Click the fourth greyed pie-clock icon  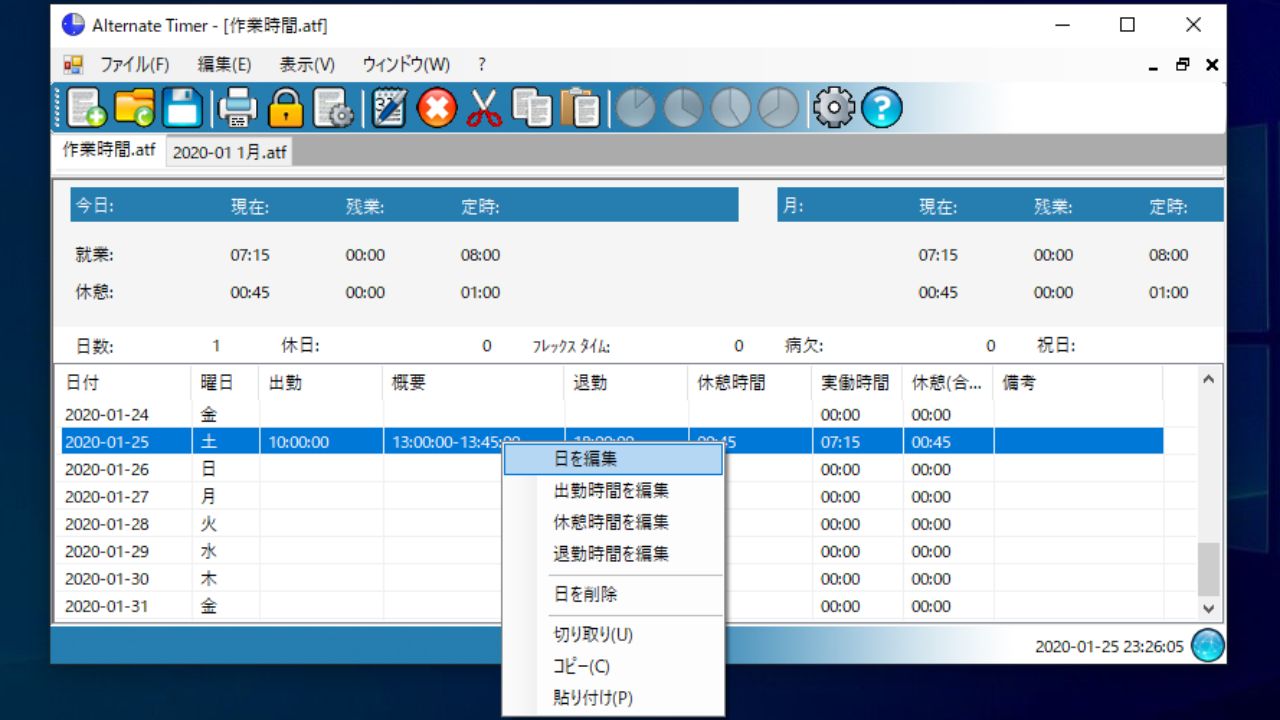point(779,108)
